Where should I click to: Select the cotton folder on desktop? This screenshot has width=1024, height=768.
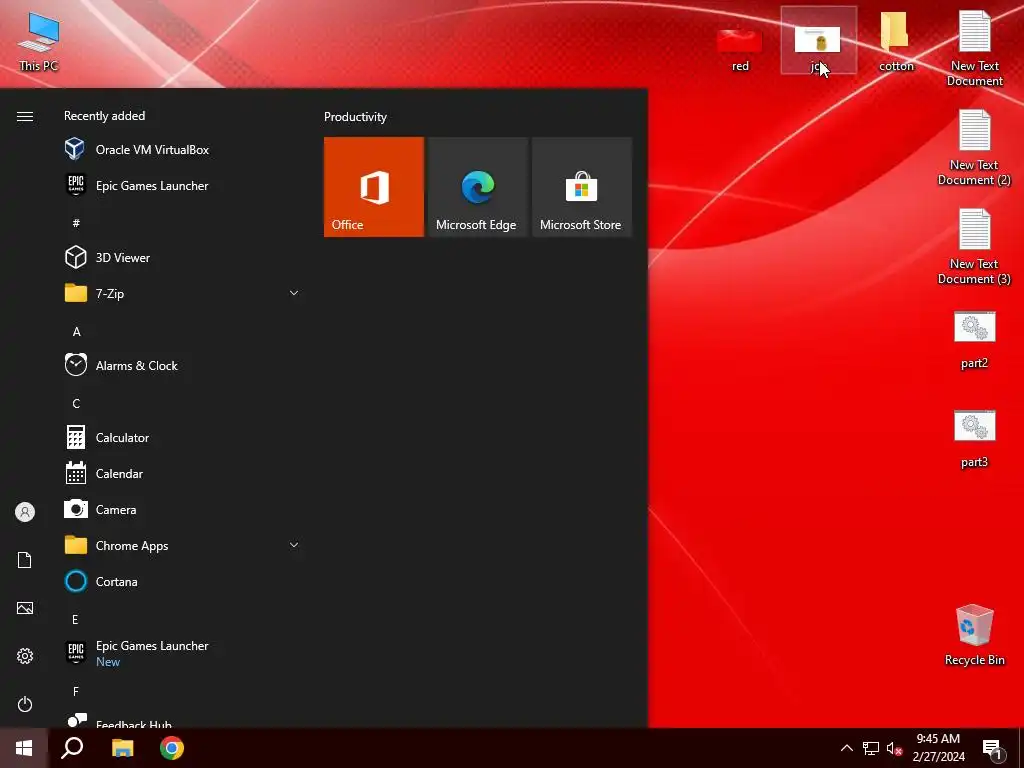[x=895, y=40]
